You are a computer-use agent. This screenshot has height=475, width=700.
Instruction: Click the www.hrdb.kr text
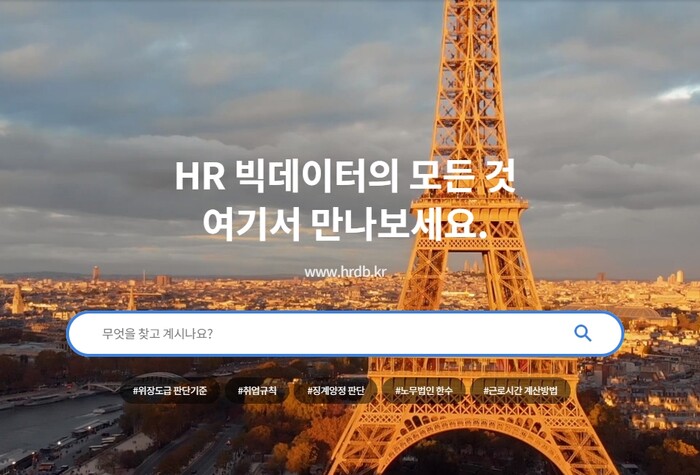pos(345,272)
